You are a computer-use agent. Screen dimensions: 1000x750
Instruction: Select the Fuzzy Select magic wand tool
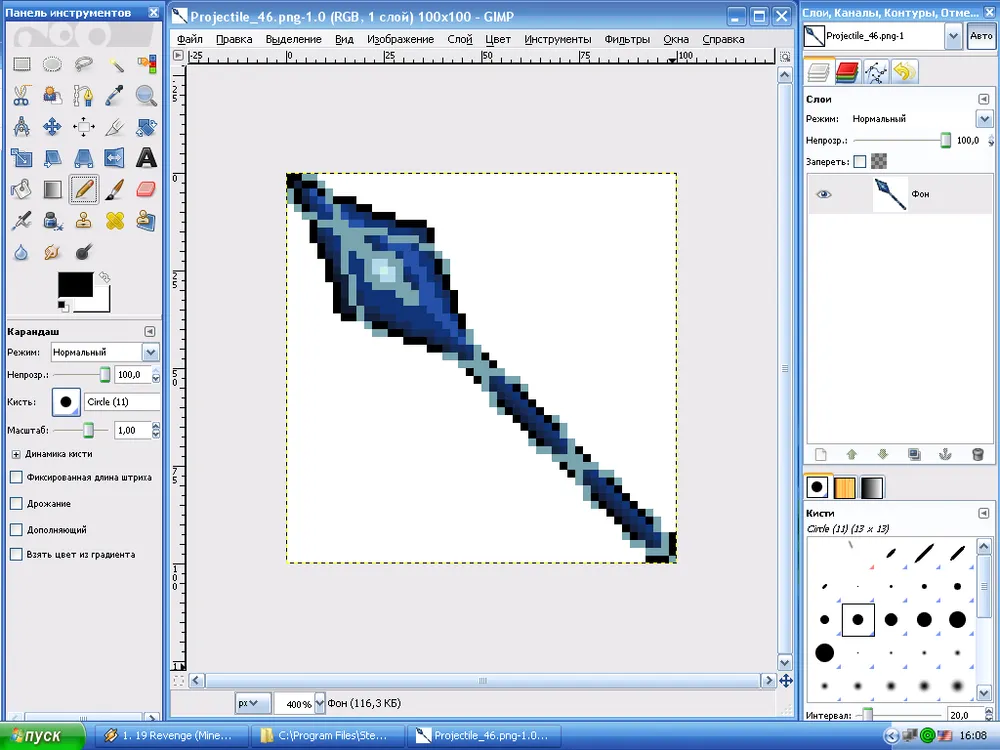115,65
